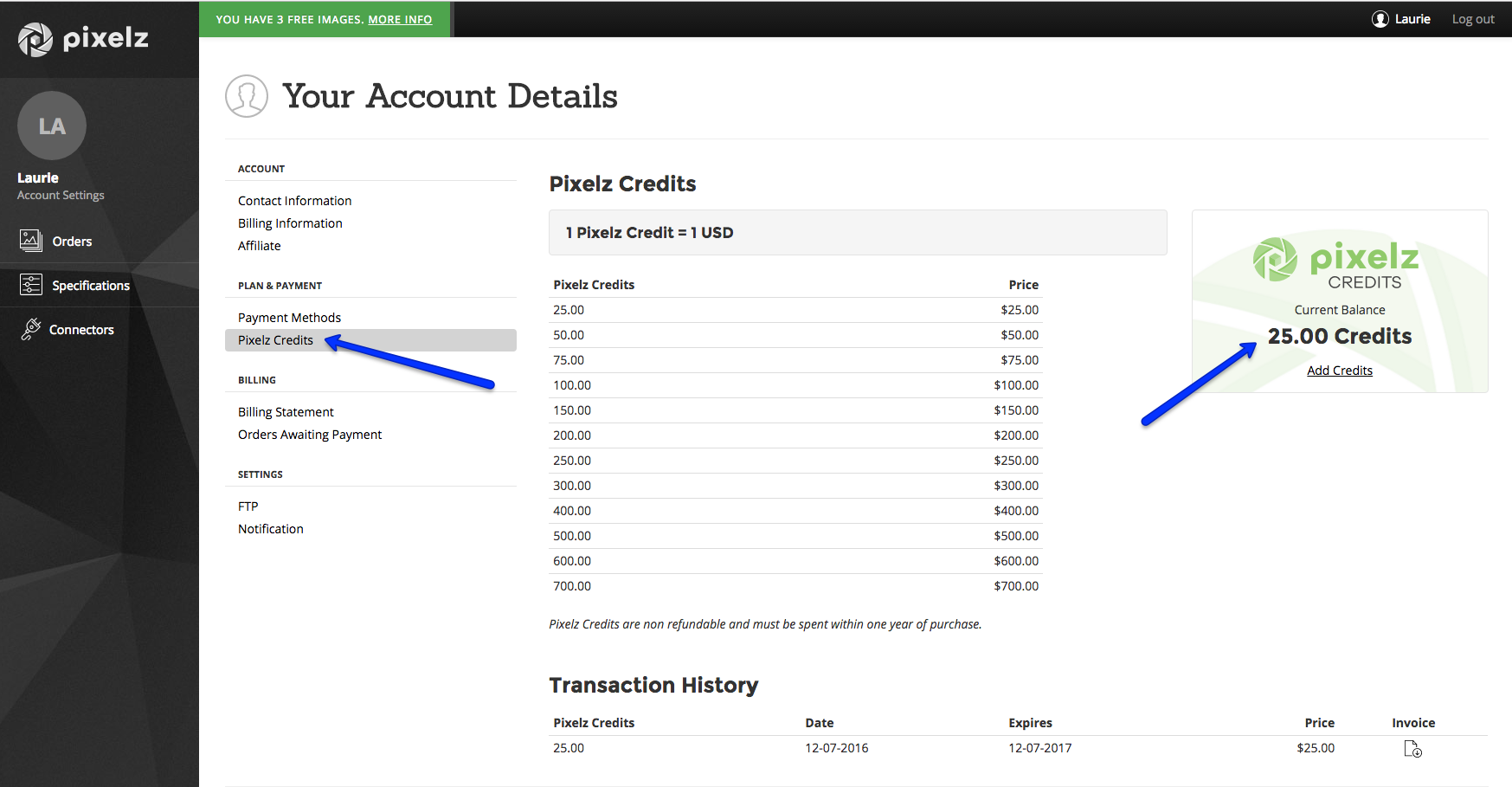Go to Account Settings under Laurie

click(x=61, y=196)
